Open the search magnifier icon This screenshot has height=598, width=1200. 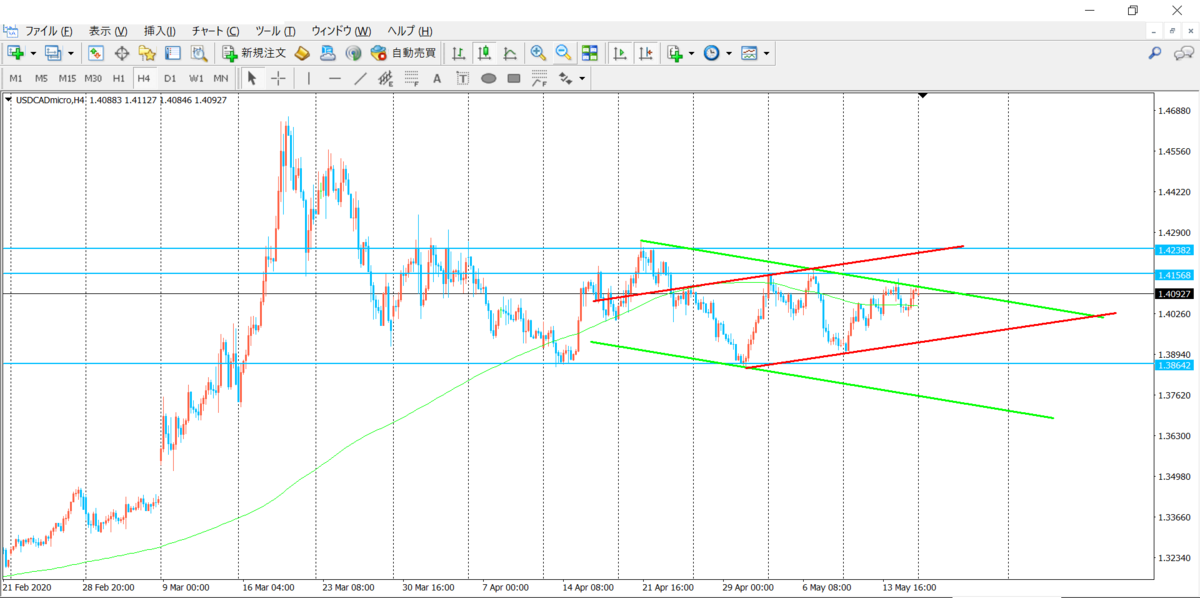click(1155, 53)
